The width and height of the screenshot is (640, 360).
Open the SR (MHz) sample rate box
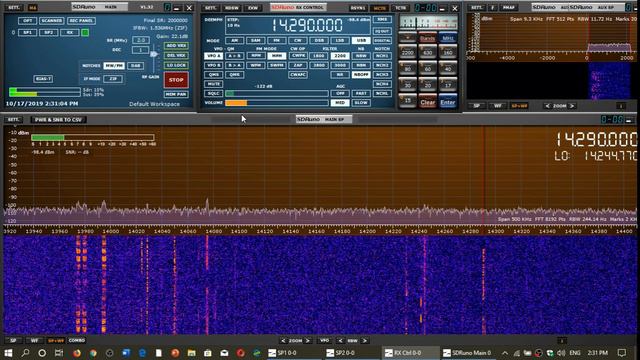click(140, 40)
